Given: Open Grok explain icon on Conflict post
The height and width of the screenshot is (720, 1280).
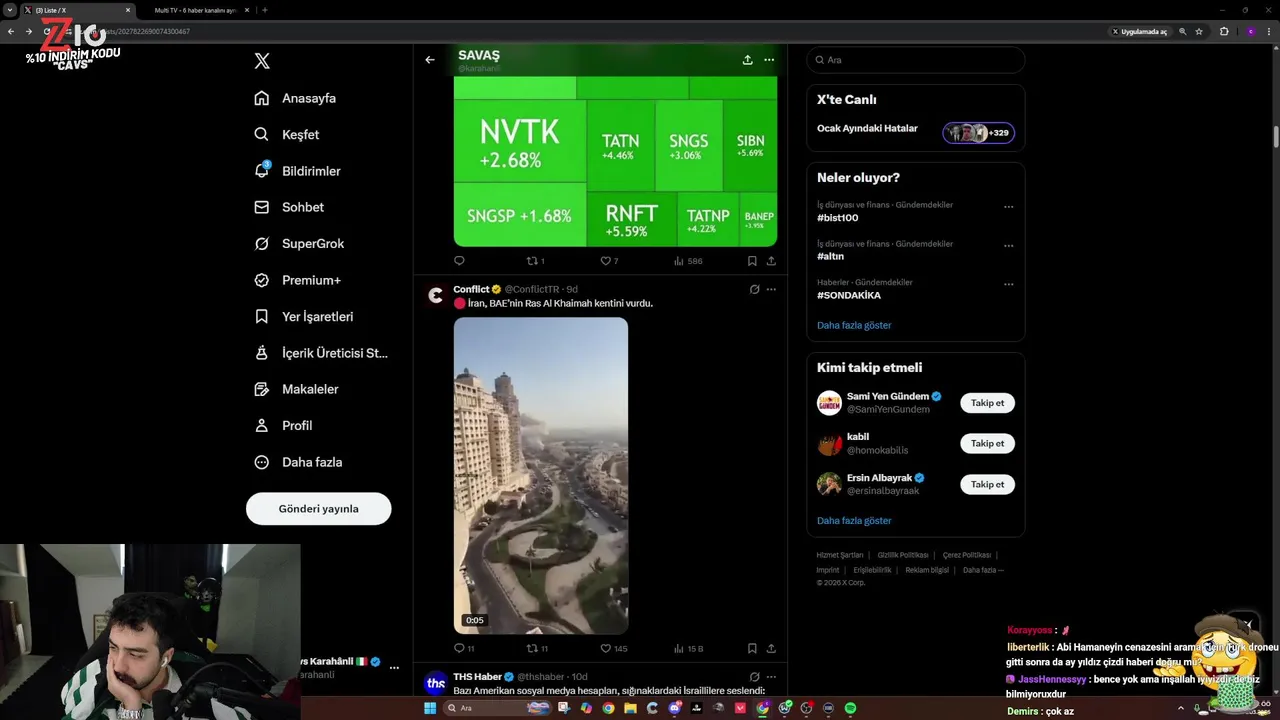Looking at the screenshot, I should click(754, 289).
